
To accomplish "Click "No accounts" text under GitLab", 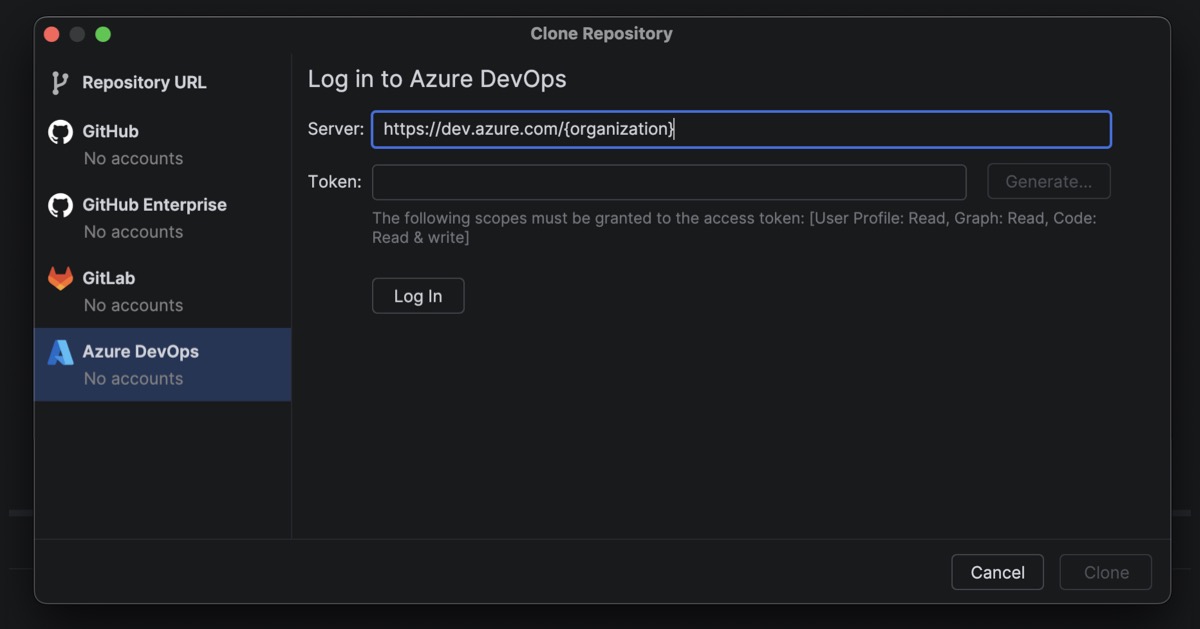I will point(133,305).
